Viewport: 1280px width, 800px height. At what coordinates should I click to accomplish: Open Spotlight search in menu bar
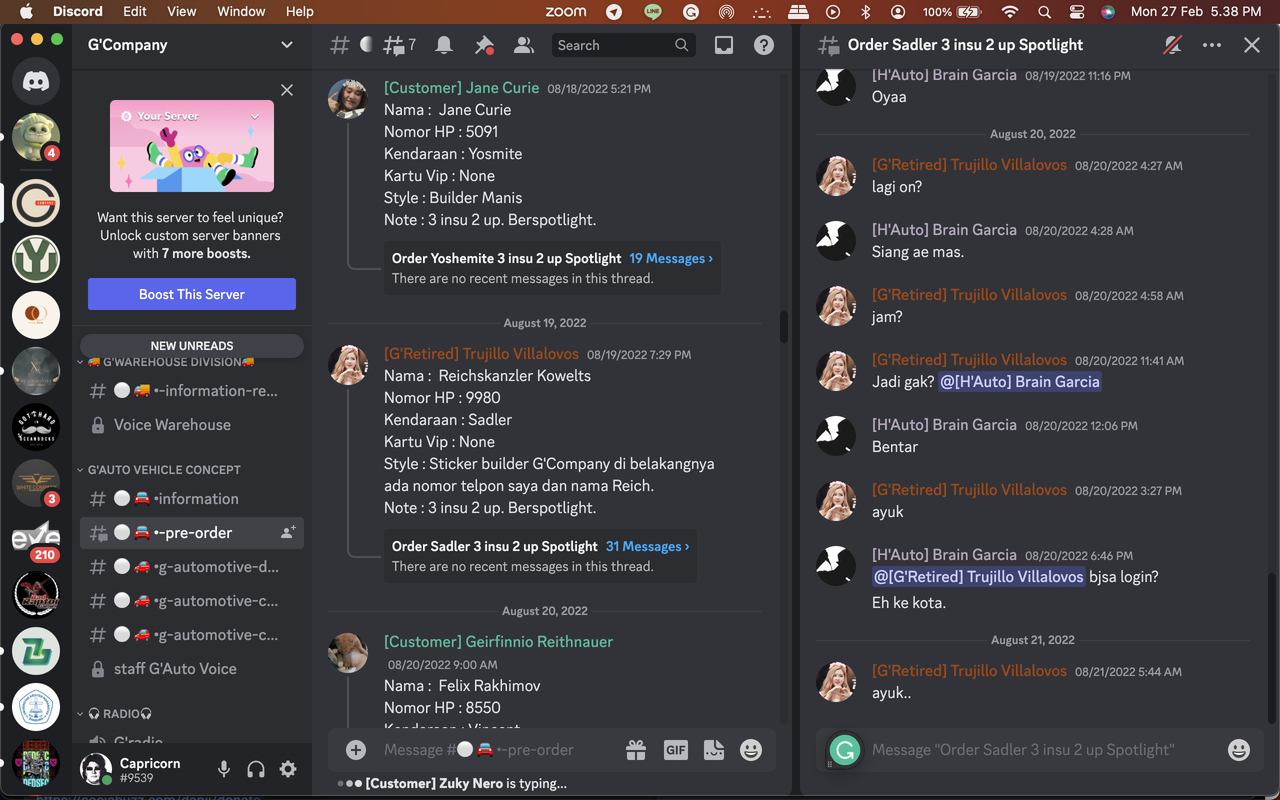[x=1044, y=12]
